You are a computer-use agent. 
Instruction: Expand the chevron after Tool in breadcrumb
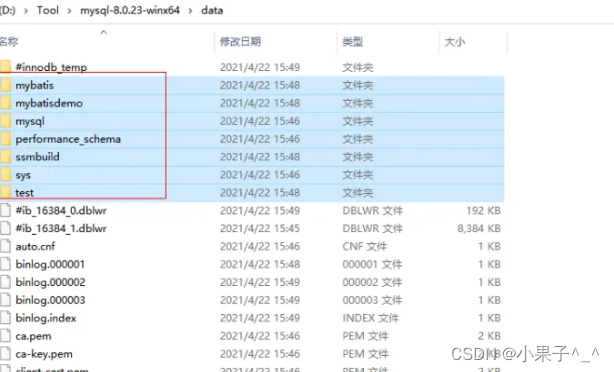[x=69, y=11]
